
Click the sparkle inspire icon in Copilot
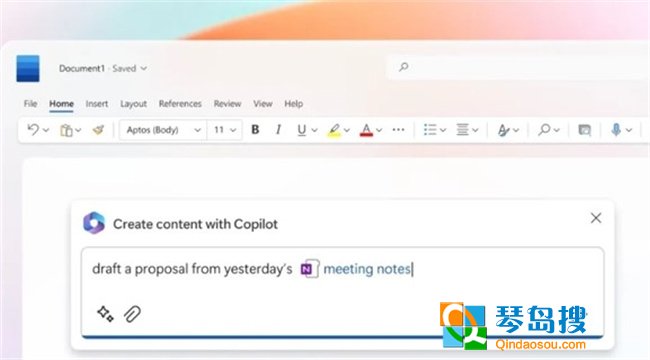(105, 314)
